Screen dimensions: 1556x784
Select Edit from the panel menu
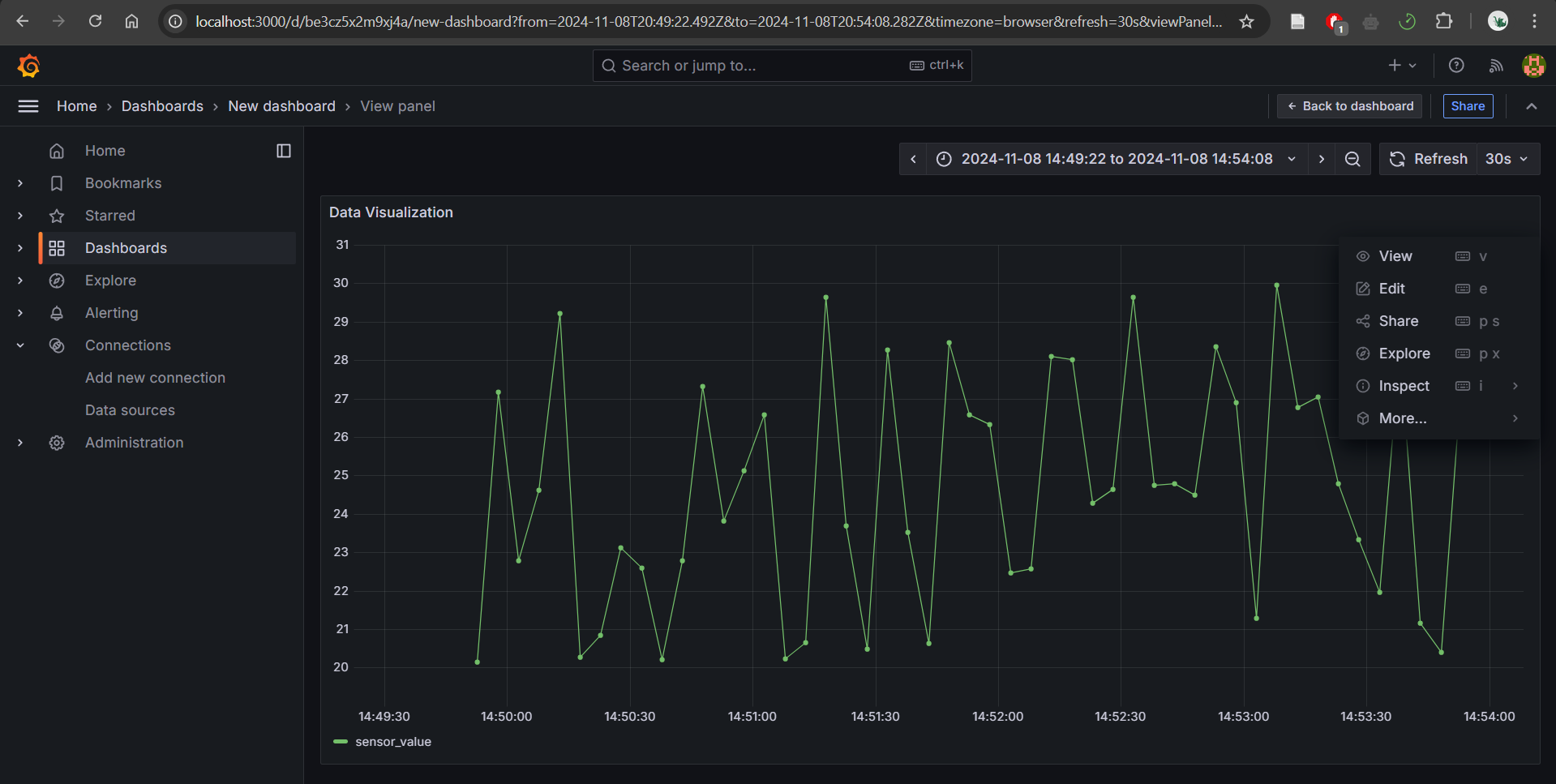[x=1390, y=289]
